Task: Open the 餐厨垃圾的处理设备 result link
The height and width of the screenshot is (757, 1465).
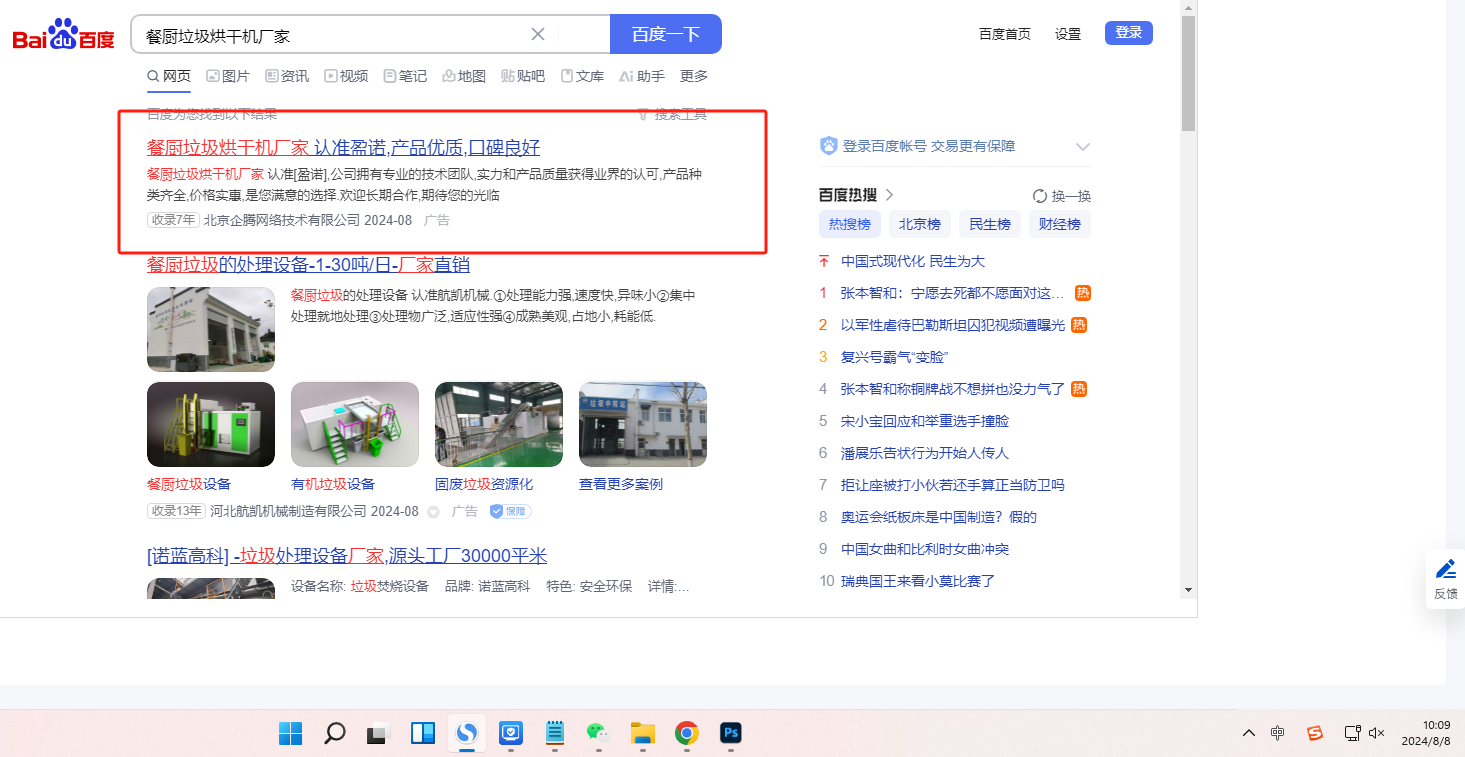Action: [x=308, y=265]
